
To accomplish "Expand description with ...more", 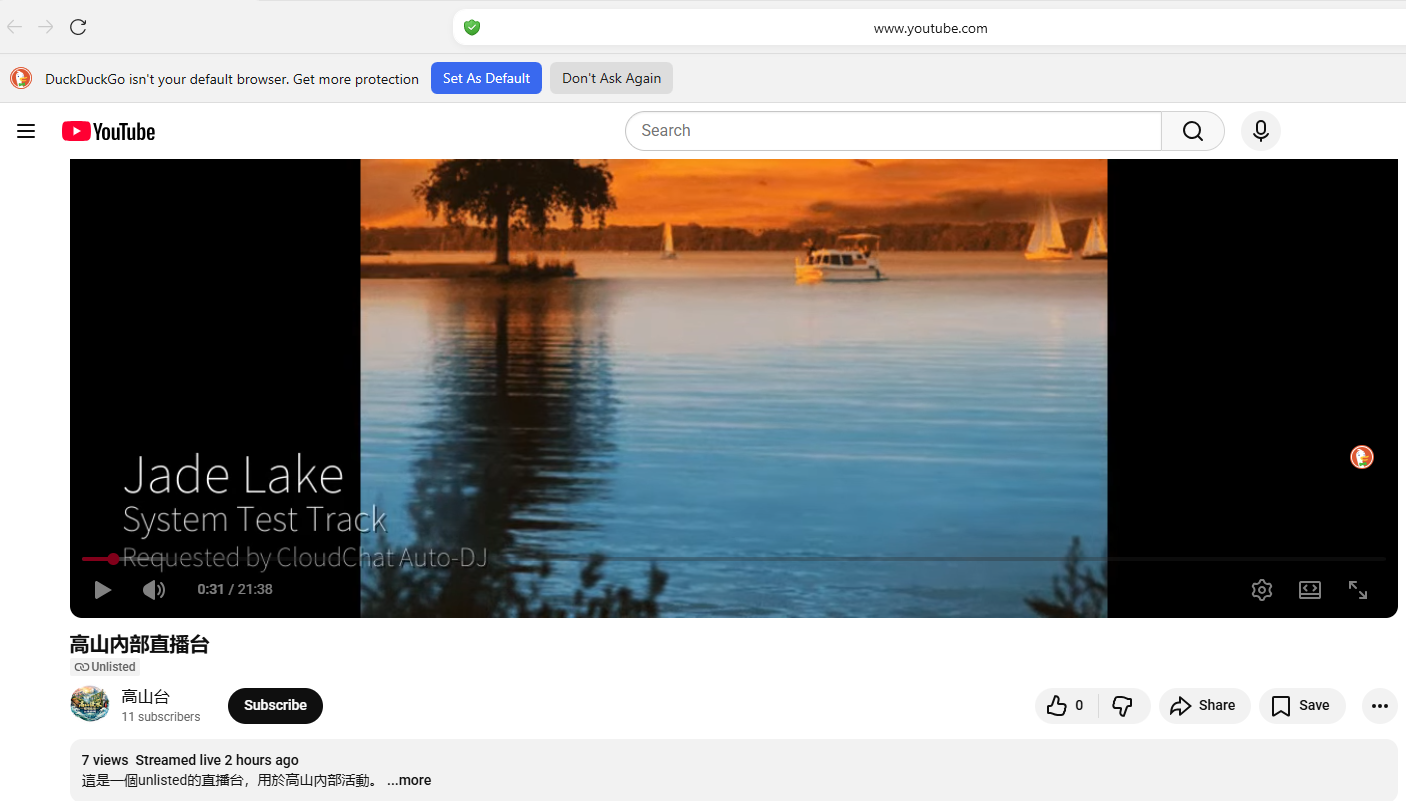I will (x=409, y=780).
